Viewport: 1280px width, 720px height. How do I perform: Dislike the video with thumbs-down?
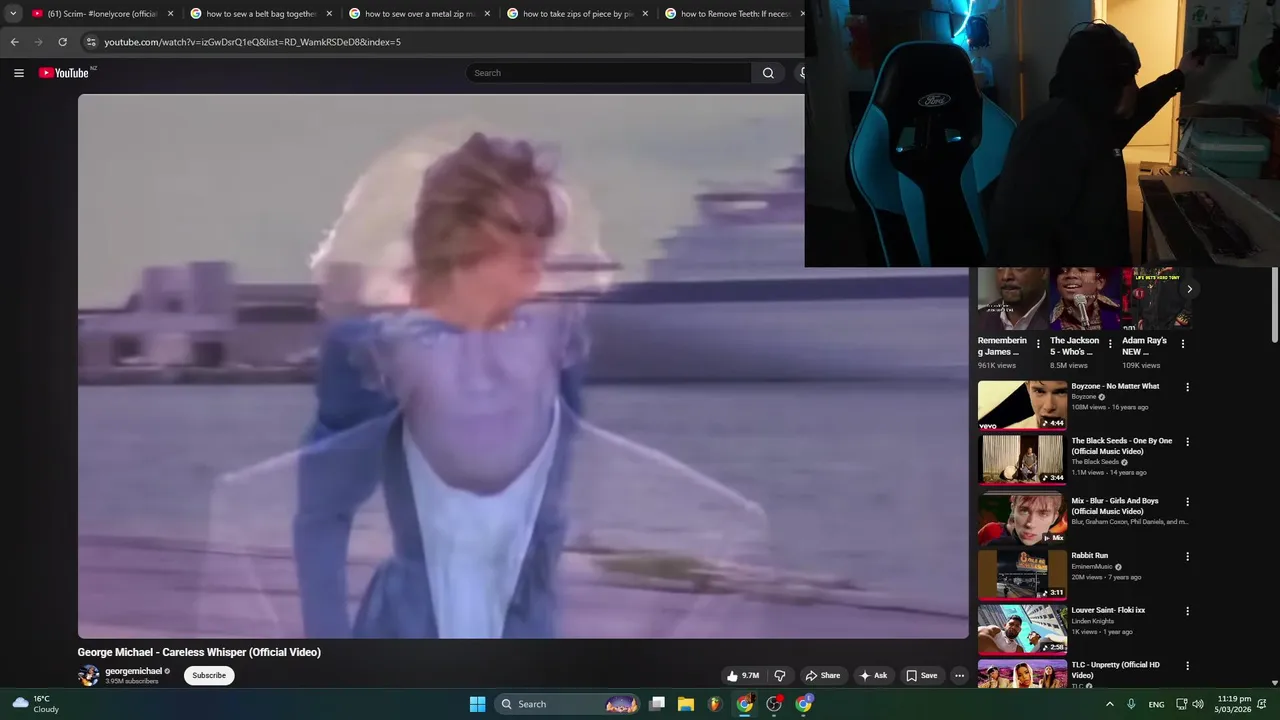pyautogui.click(x=780, y=676)
